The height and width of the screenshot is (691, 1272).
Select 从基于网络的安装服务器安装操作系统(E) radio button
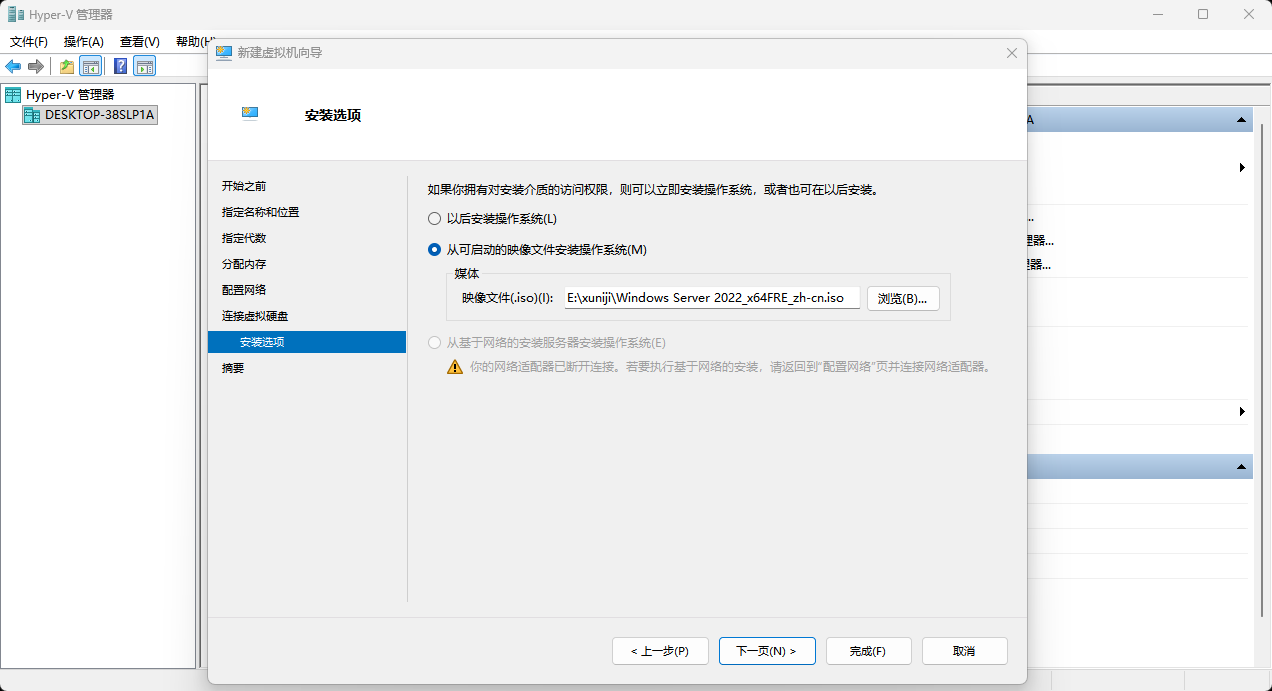[434, 342]
